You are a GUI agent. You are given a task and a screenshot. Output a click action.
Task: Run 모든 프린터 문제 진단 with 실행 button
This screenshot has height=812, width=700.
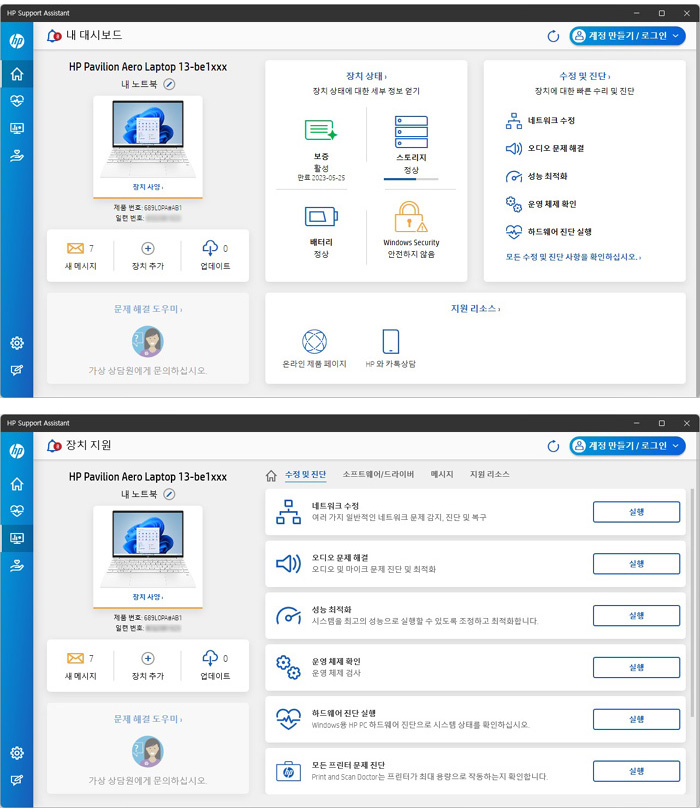click(636, 771)
